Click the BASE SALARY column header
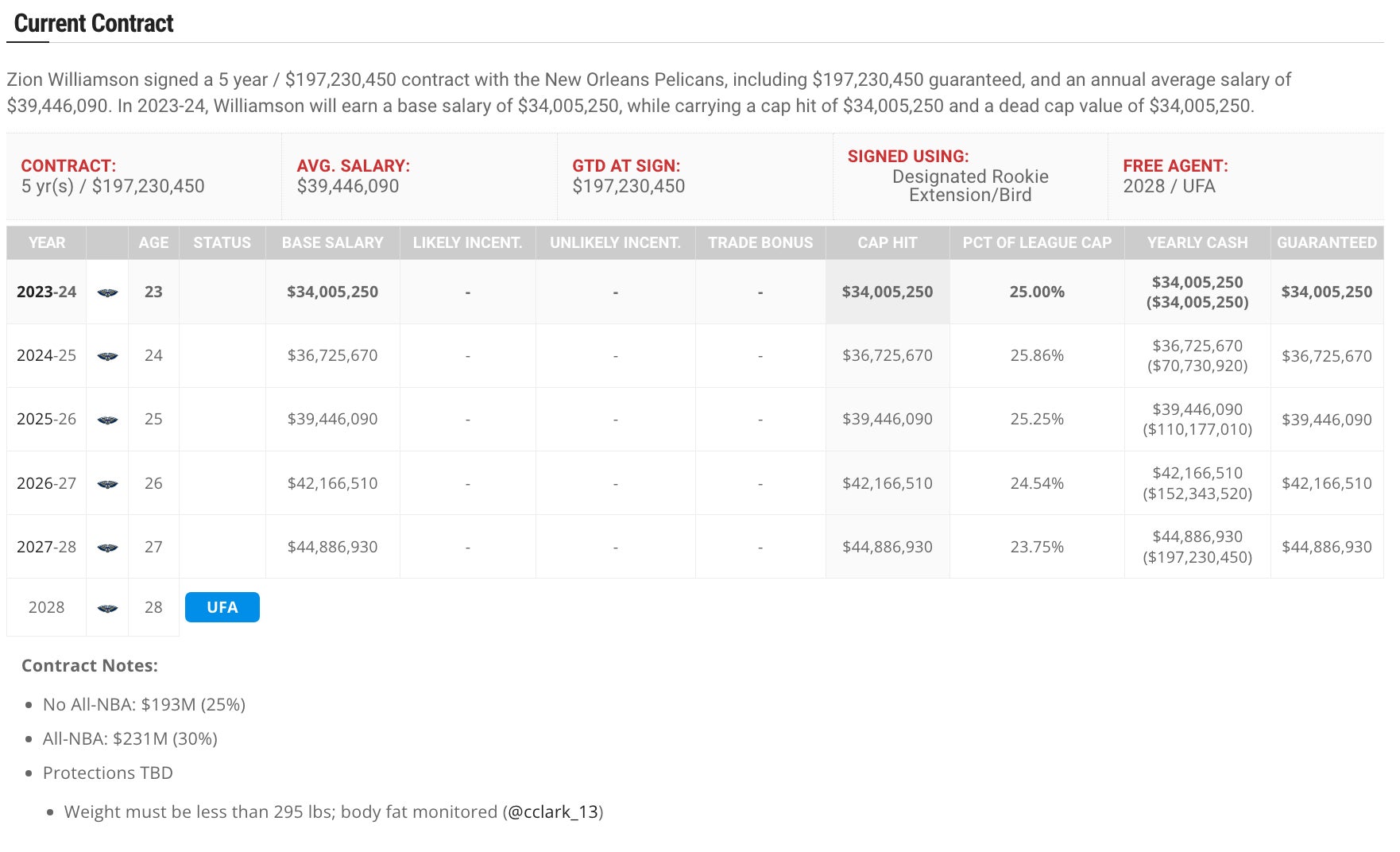Image resolution: width=1400 pixels, height=852 pixels. [x=332, y=242]
